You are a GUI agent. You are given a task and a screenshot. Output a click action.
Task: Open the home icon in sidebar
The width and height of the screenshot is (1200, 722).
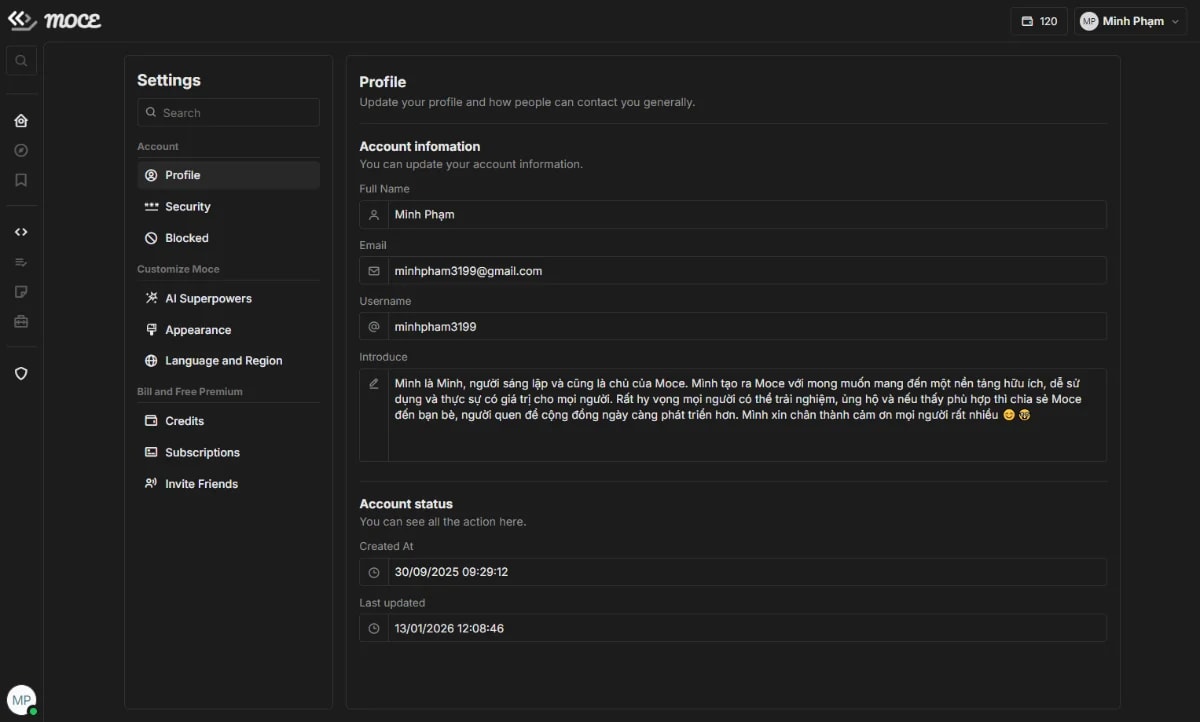tap(21, 121)
